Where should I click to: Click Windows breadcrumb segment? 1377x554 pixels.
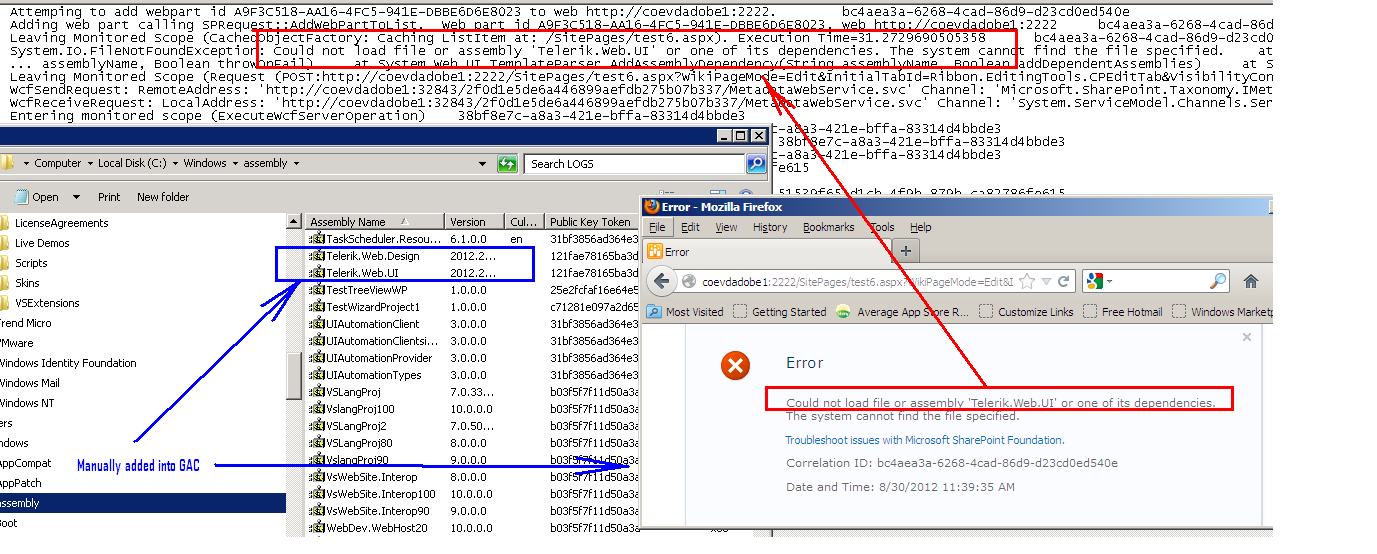click(204, 163)
